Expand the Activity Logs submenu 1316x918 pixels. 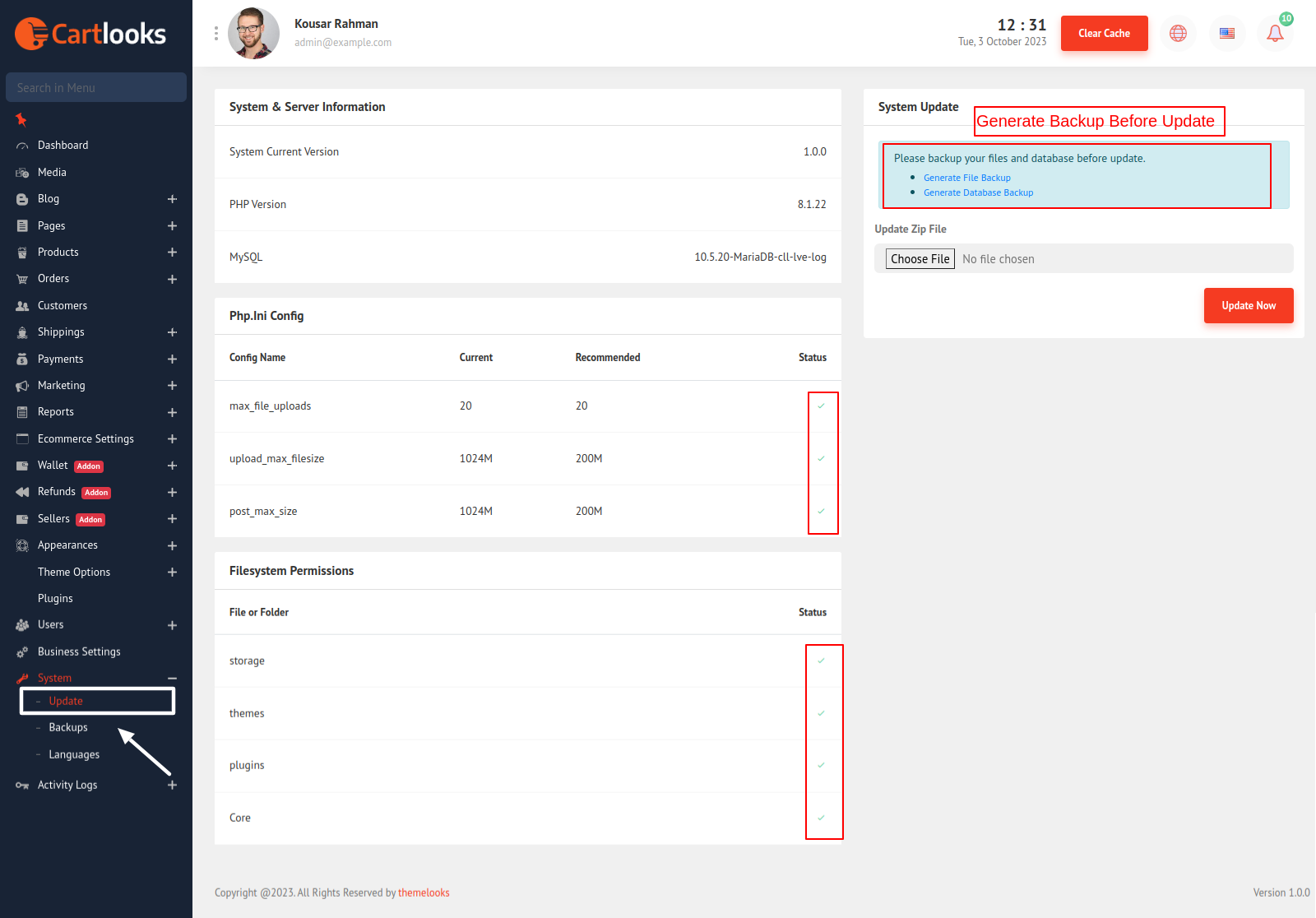pos(172,786)
